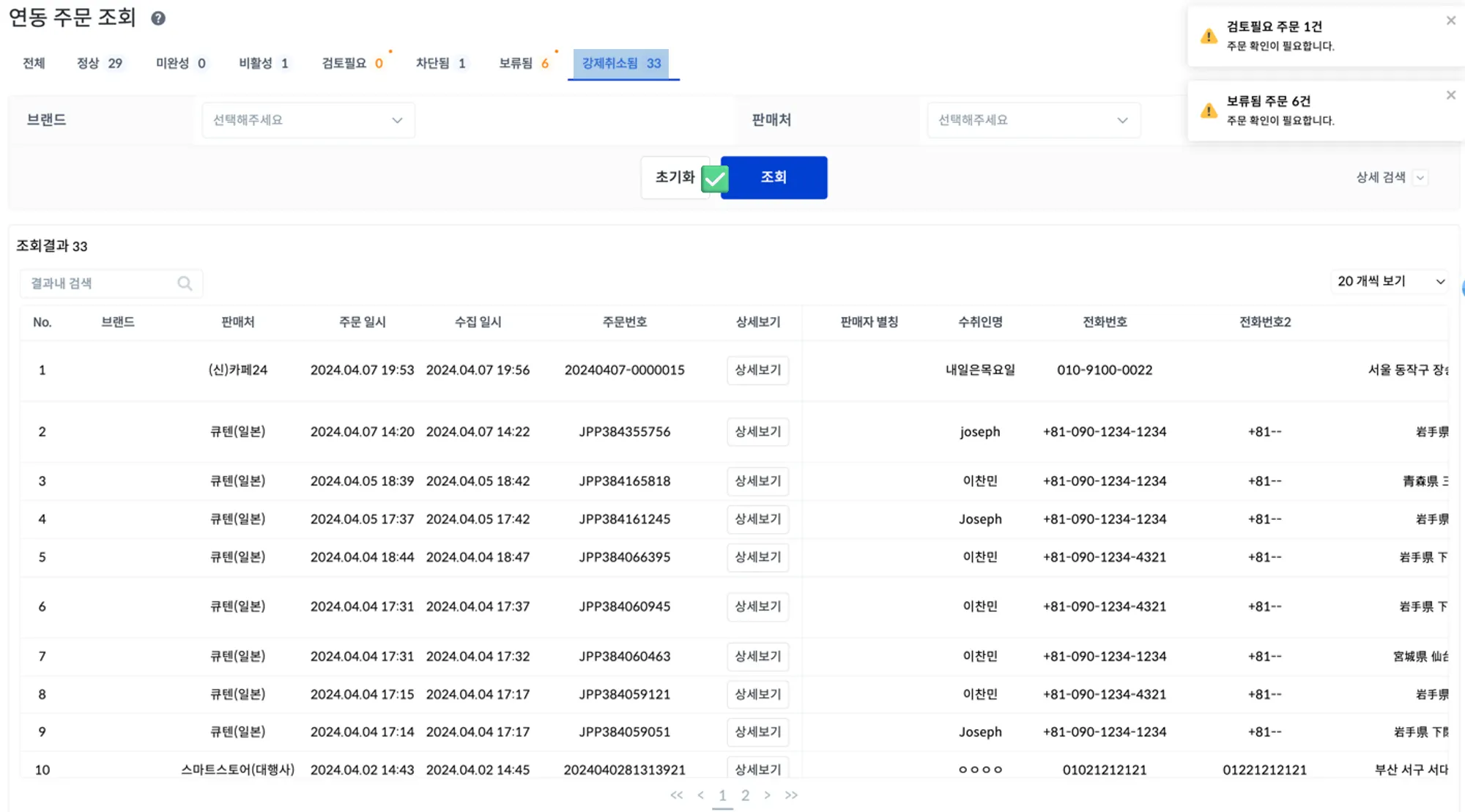Switch to the 정상 tab
This screenshot has height=812, width=1465.
click(99, 64)
